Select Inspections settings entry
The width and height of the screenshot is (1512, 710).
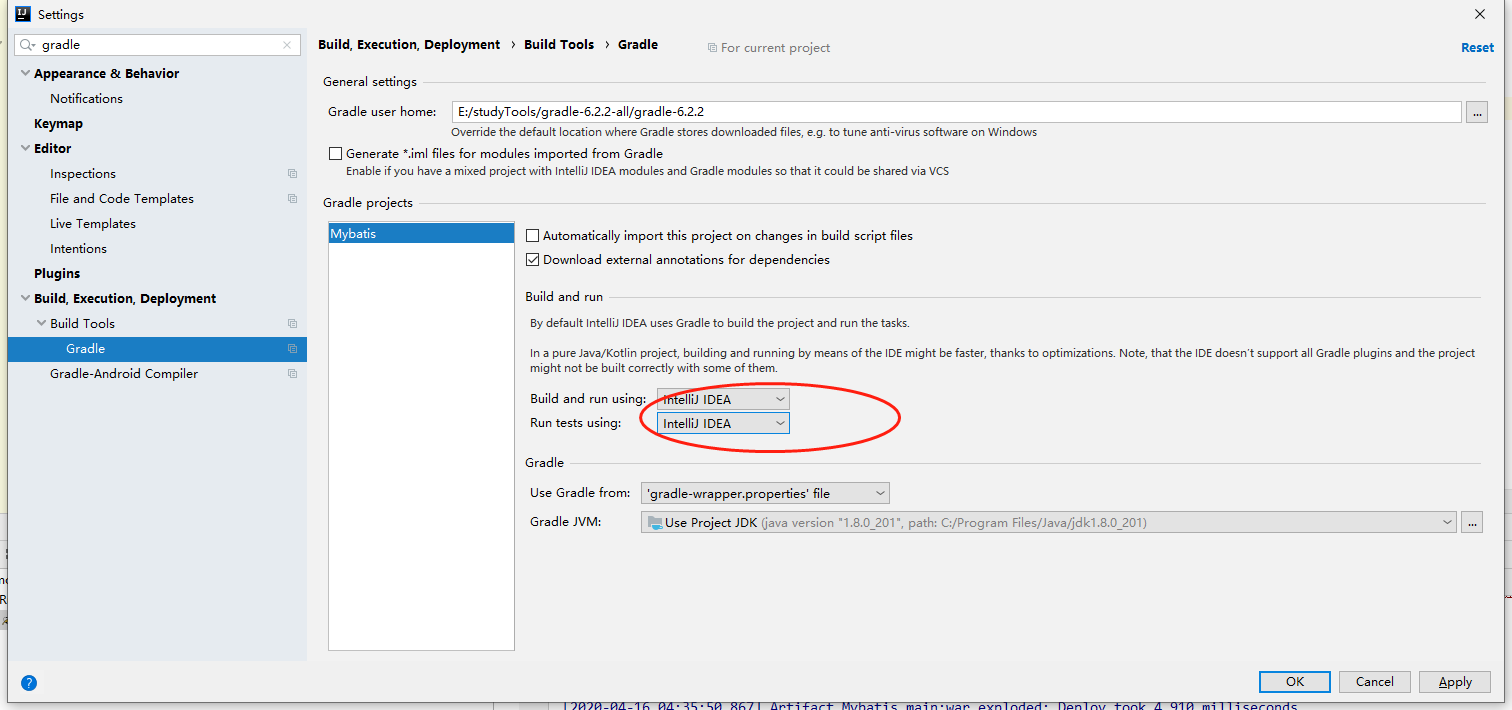coord(83,174)
